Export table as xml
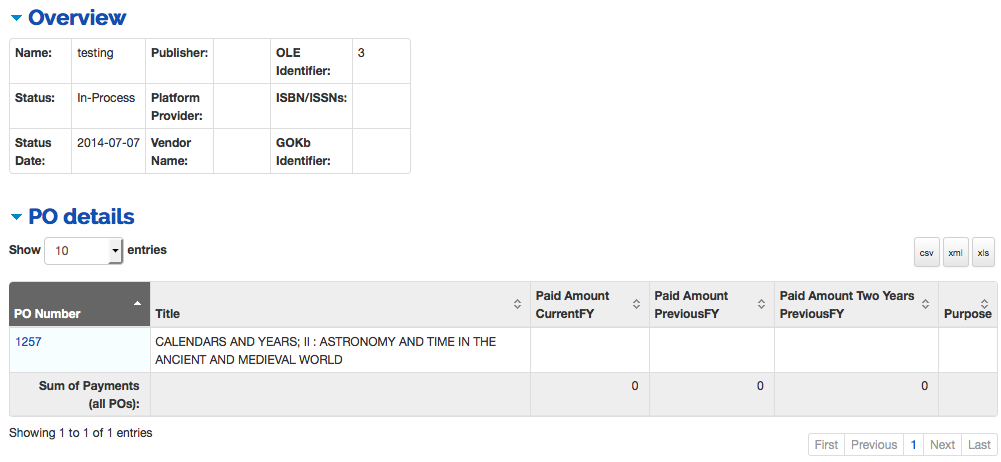Screen dimensions: 1001x462 point(956,253)
